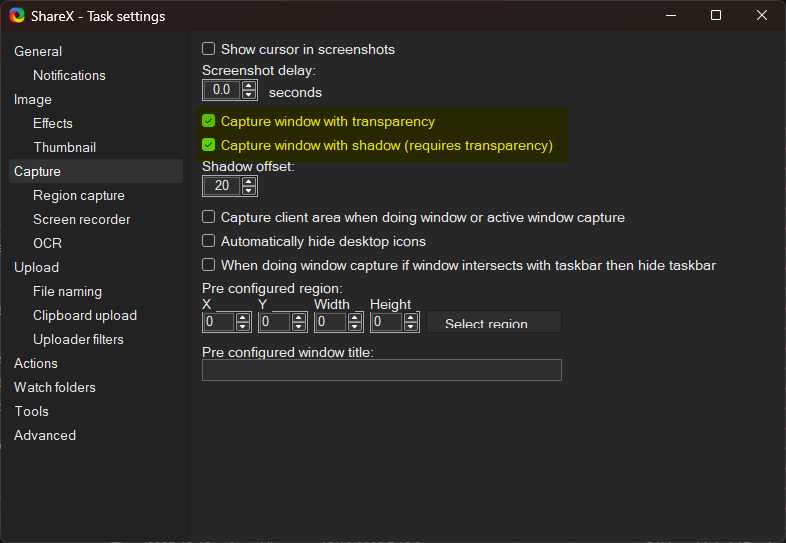This screenshot has height=543, width=786.
Task: Decrease pre configured region Y value
Action: (299, 326)
